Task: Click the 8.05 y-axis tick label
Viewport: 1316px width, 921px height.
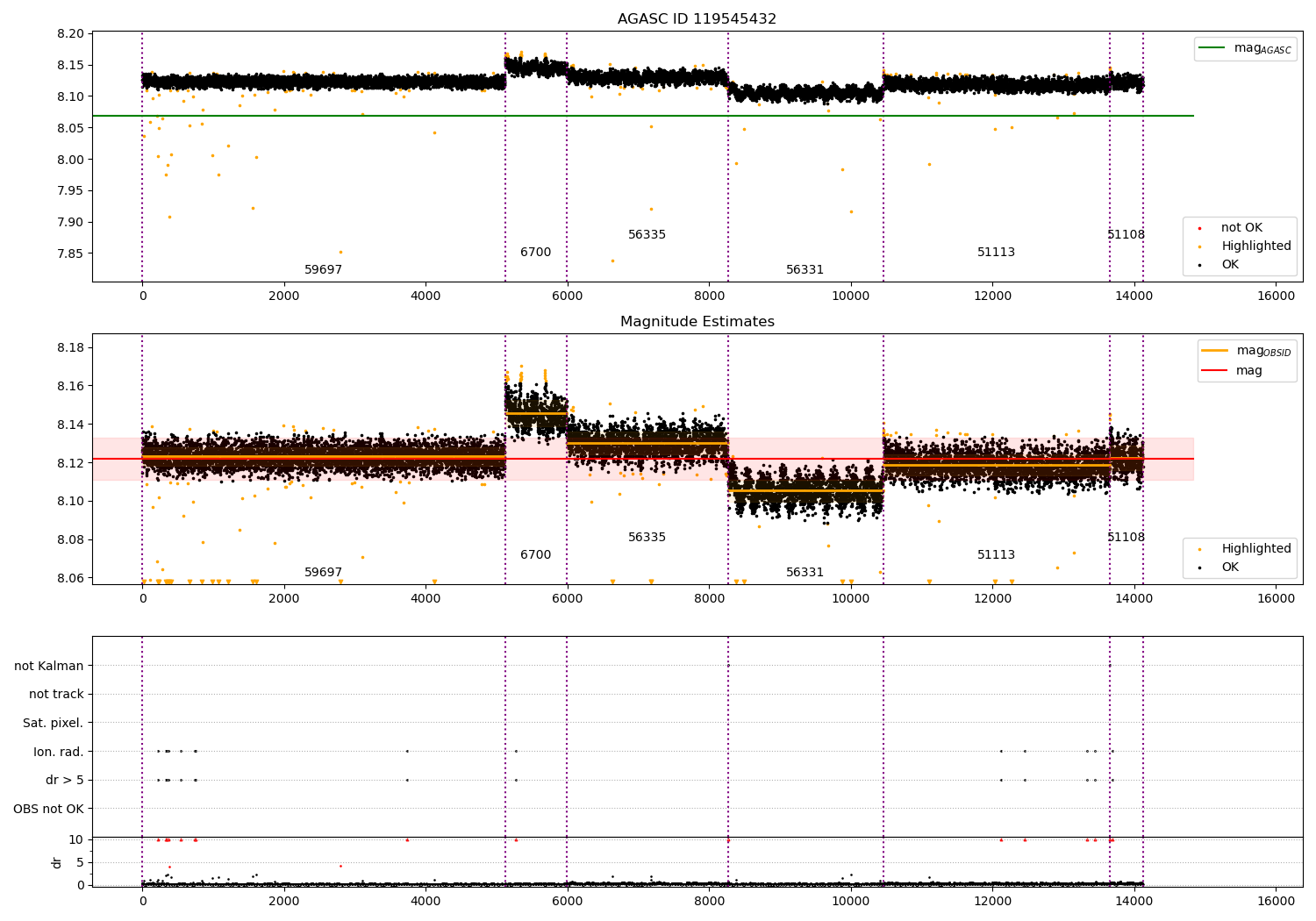Action: tap(71, 128)
